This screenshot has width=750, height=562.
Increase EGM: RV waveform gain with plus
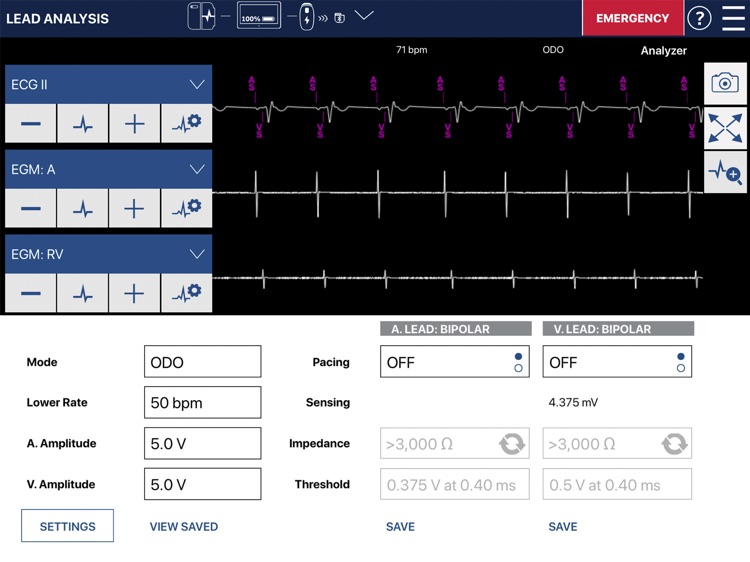click(134, 293)
